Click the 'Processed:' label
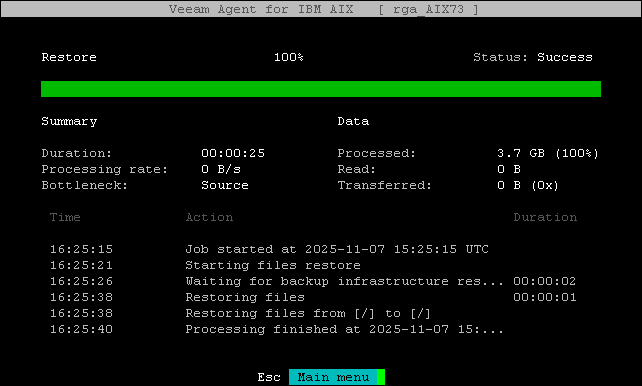Screen dimensions: 642x386 click(376, 153)
